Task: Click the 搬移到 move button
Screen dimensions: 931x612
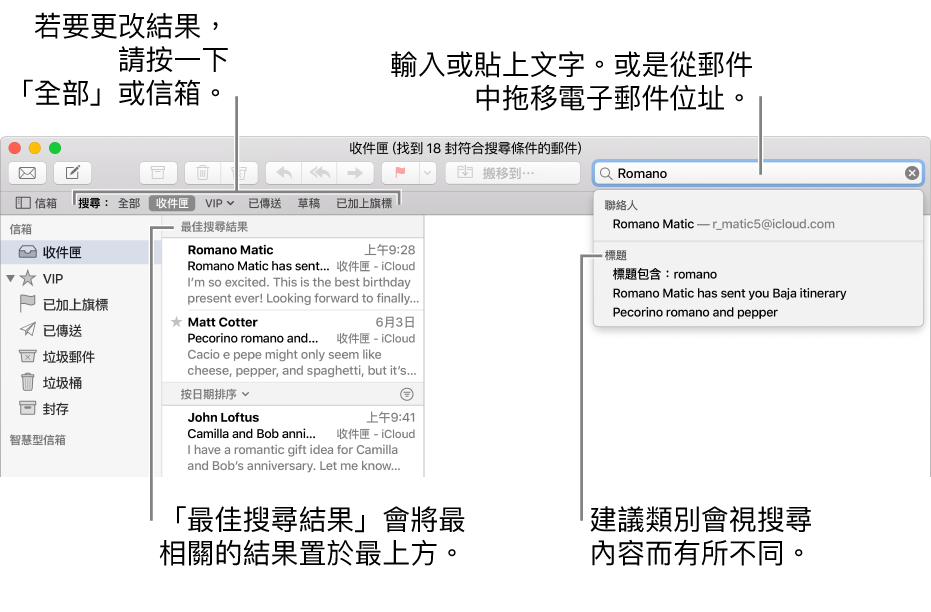Action: pyautogui.click(x=512, y=172)
